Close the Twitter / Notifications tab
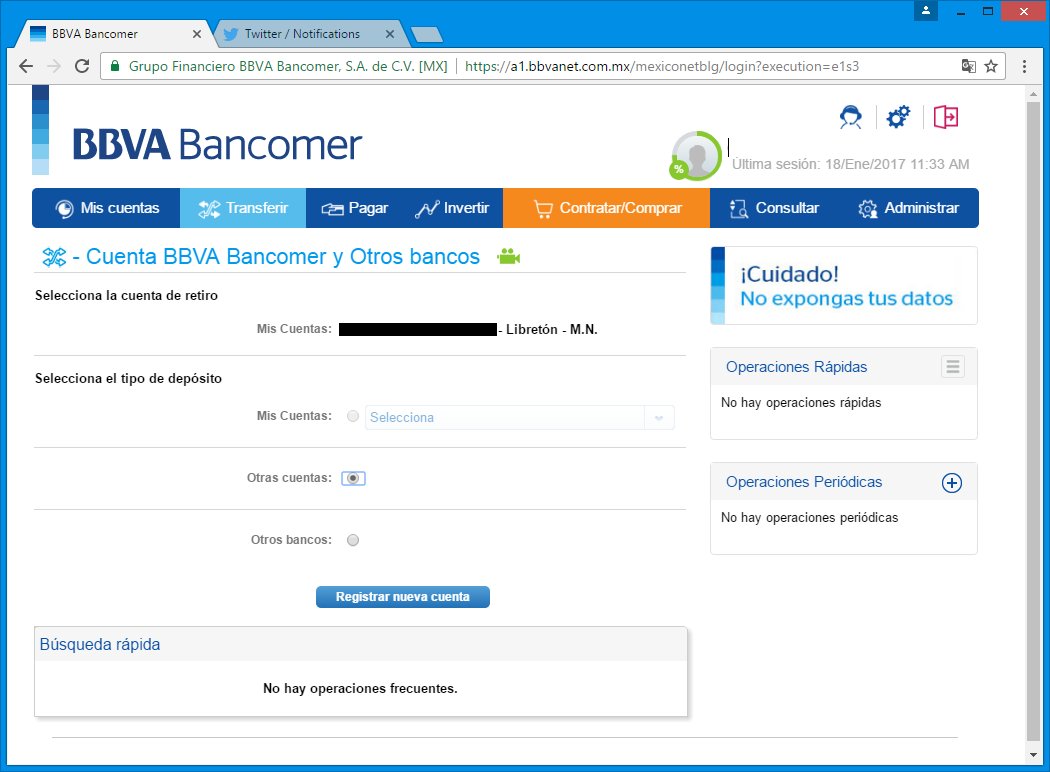 [390, 33]
